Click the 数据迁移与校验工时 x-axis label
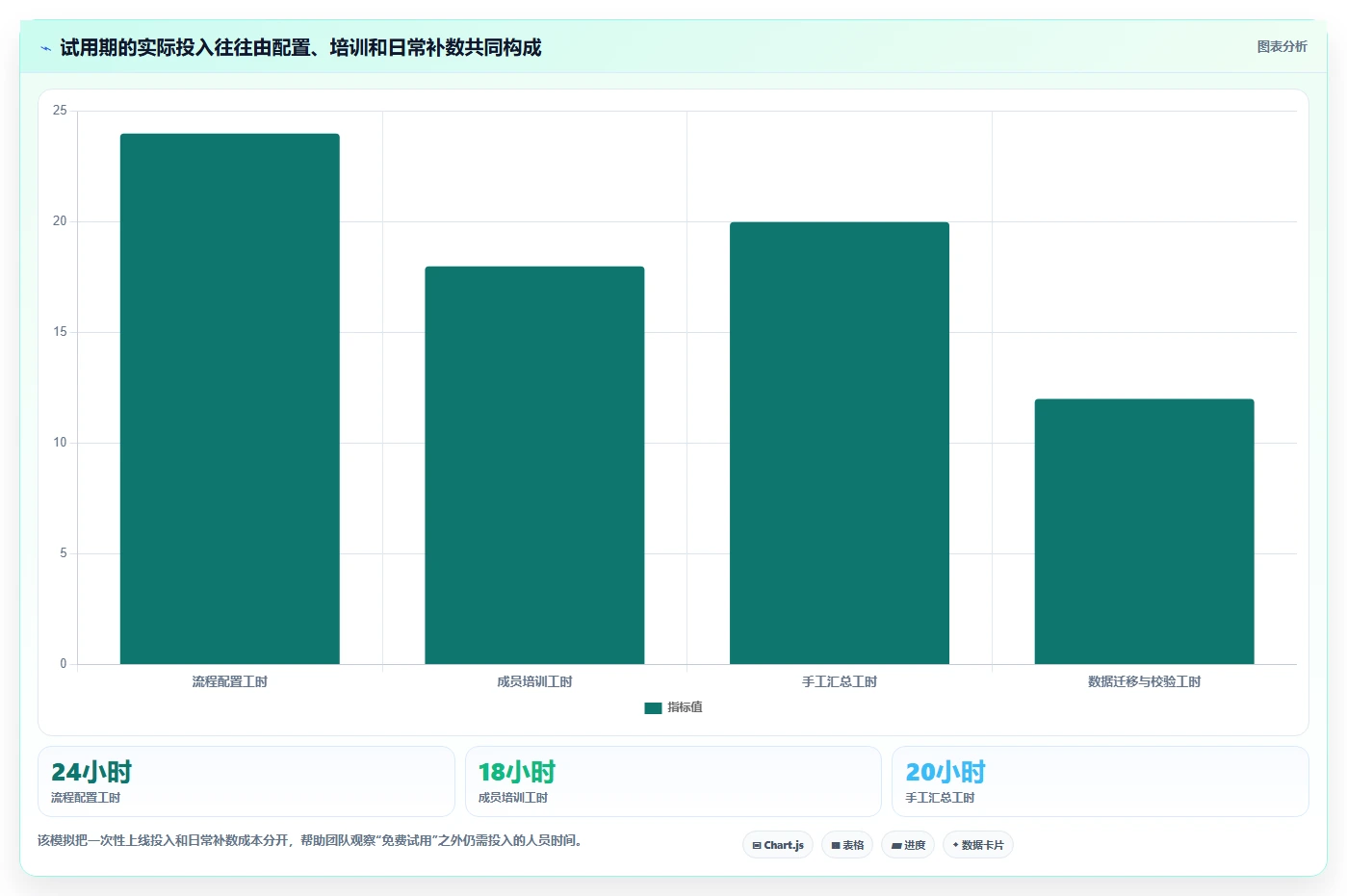Screen dimensions: 1347x896 pyautogui.click(x=1144, y=681)
